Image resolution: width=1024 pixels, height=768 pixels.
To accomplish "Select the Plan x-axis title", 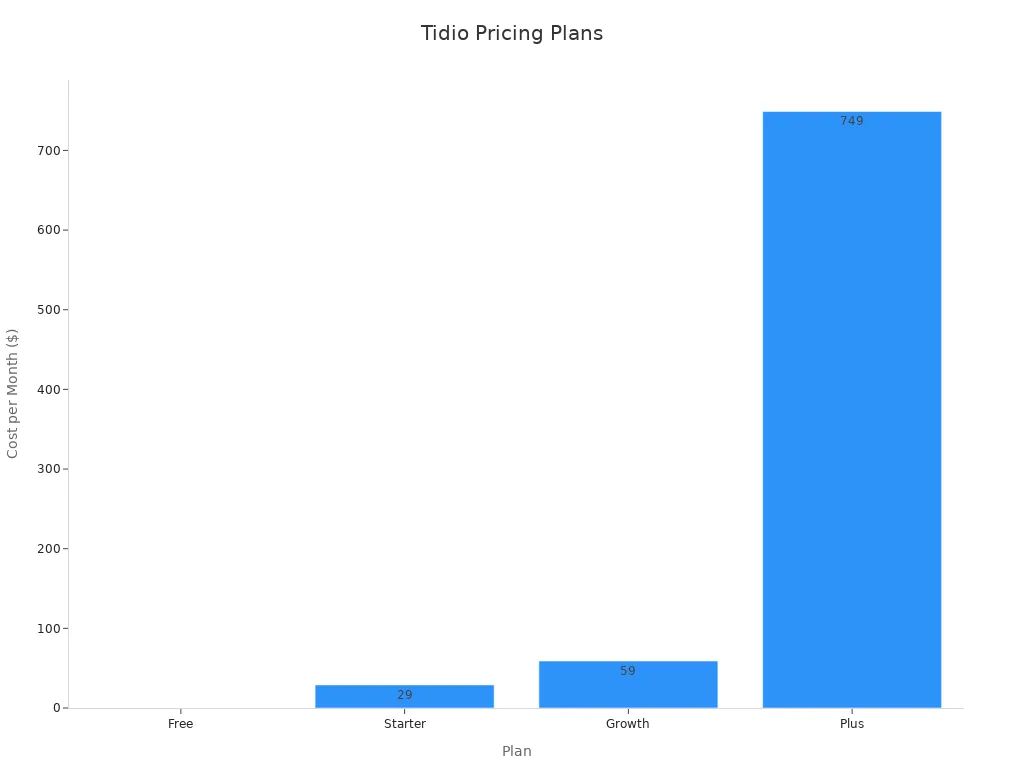I will 516,751.
